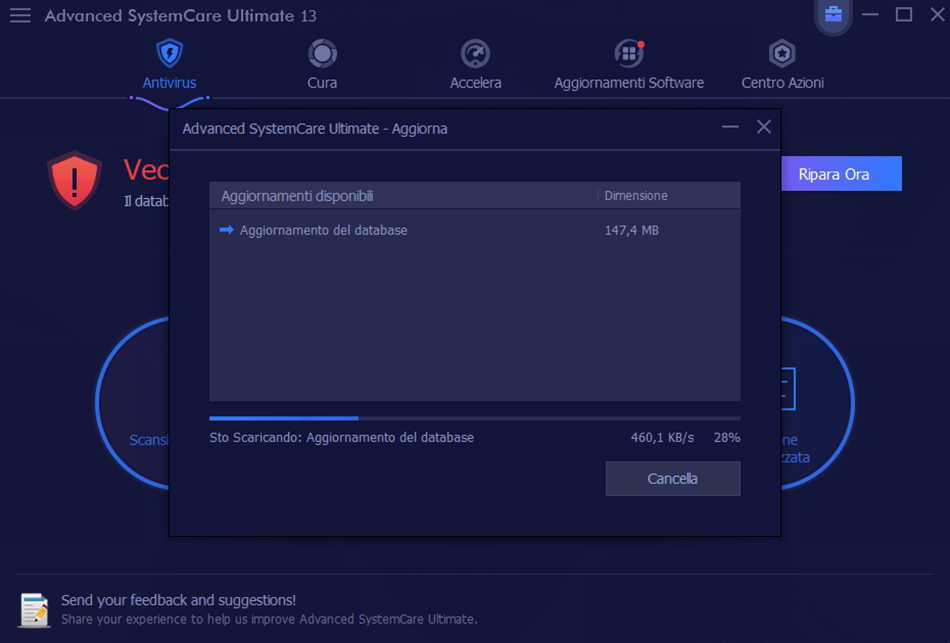
Task: Click the 460,1 KB/s download speed
Action: [662, 438]
